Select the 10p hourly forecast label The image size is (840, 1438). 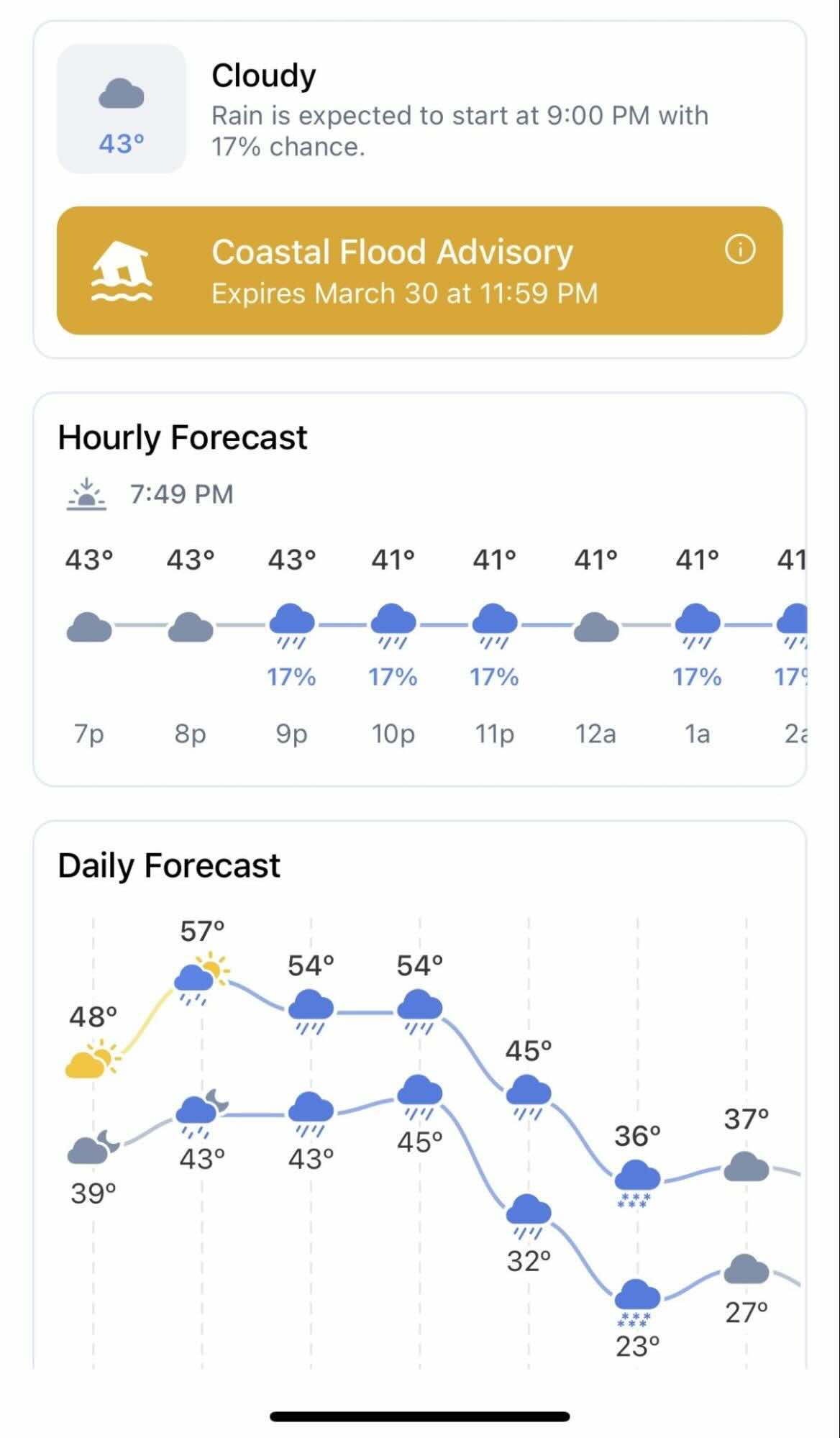coord(393,734)
